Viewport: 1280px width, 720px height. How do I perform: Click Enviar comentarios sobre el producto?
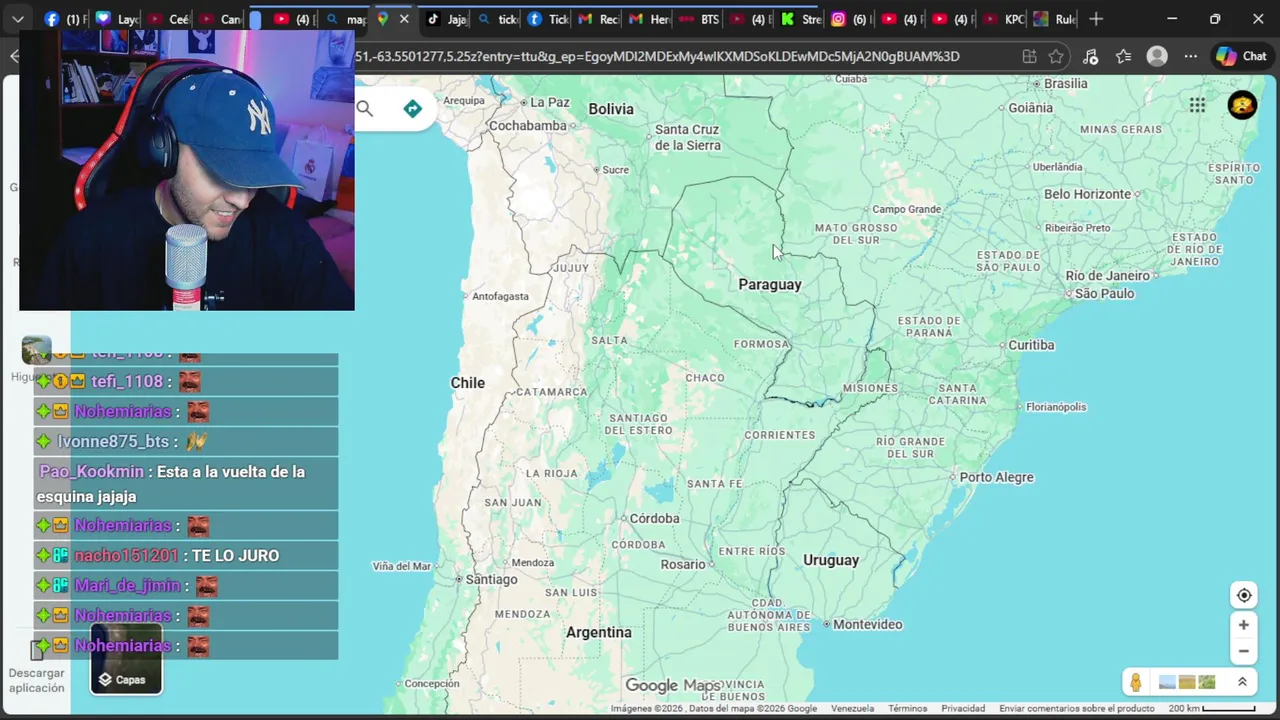click(x=1077, y=709)
